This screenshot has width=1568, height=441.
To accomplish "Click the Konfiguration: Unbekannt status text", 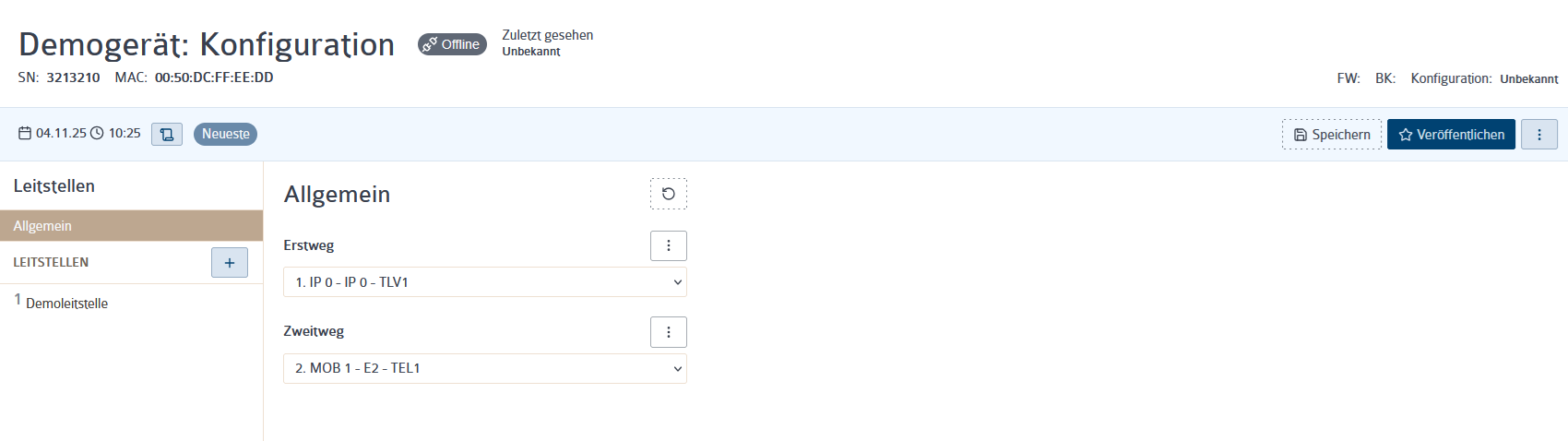I will 1485,78.
